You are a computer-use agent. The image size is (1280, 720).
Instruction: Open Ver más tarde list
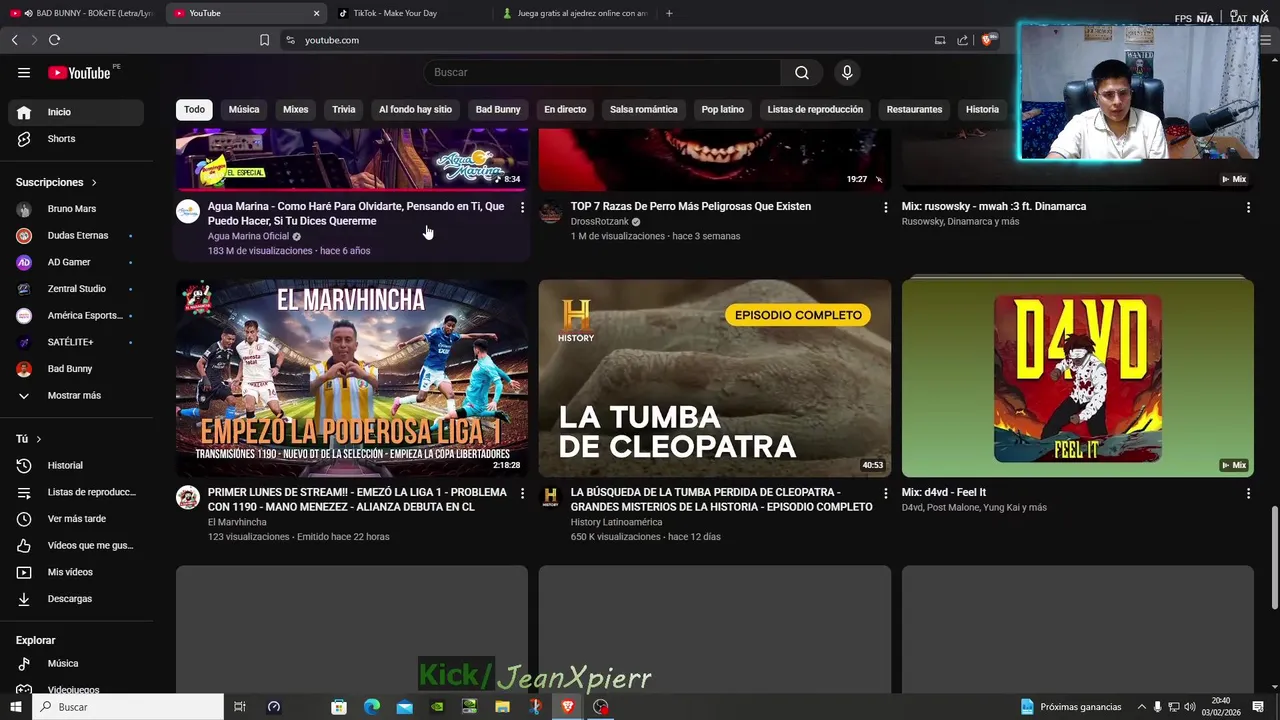pos(76,519)
